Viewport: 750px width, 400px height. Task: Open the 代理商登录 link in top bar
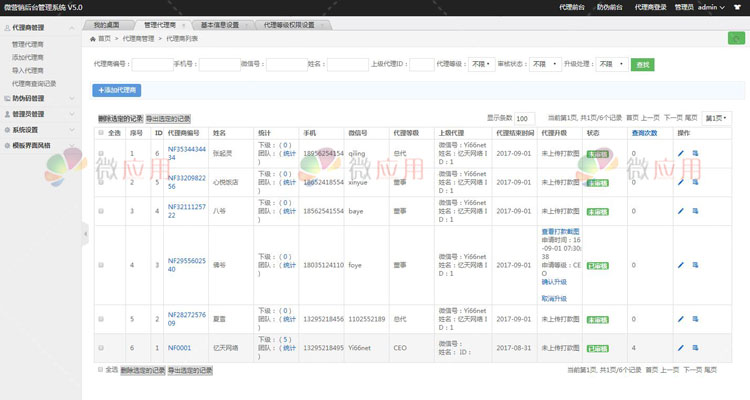(651, 7)
